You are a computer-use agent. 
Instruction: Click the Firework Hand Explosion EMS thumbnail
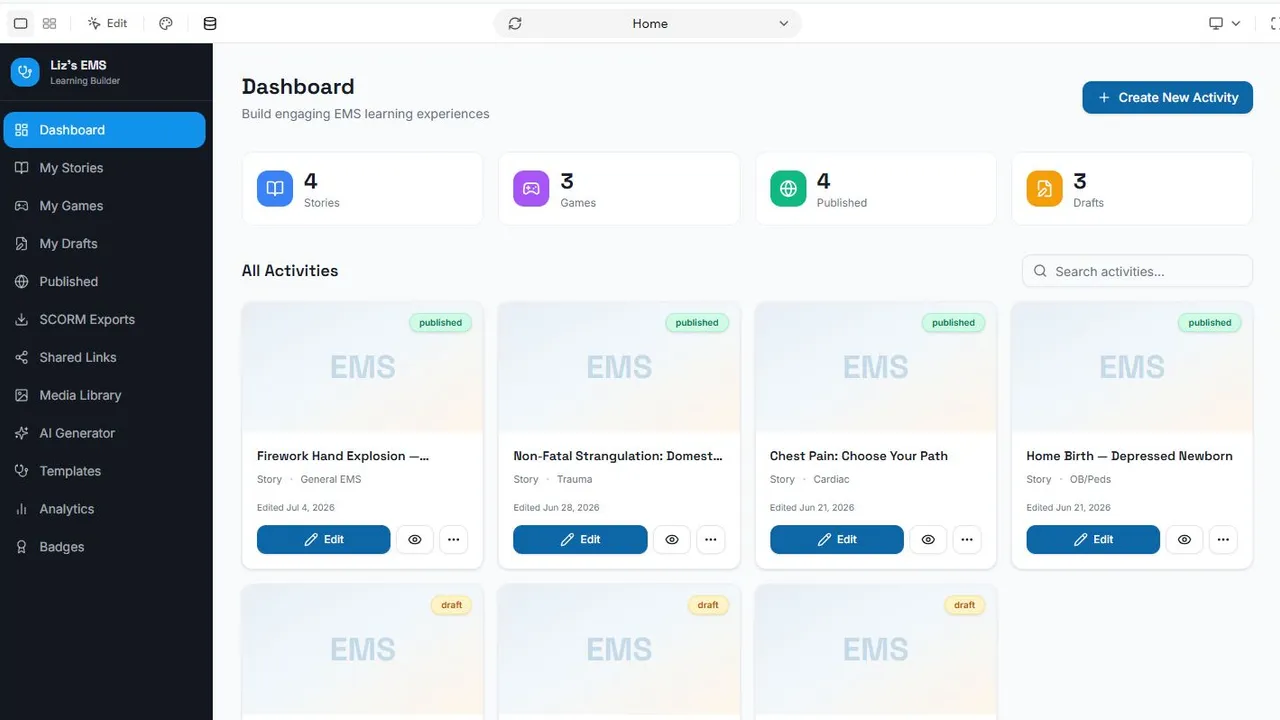click(362, 368)
